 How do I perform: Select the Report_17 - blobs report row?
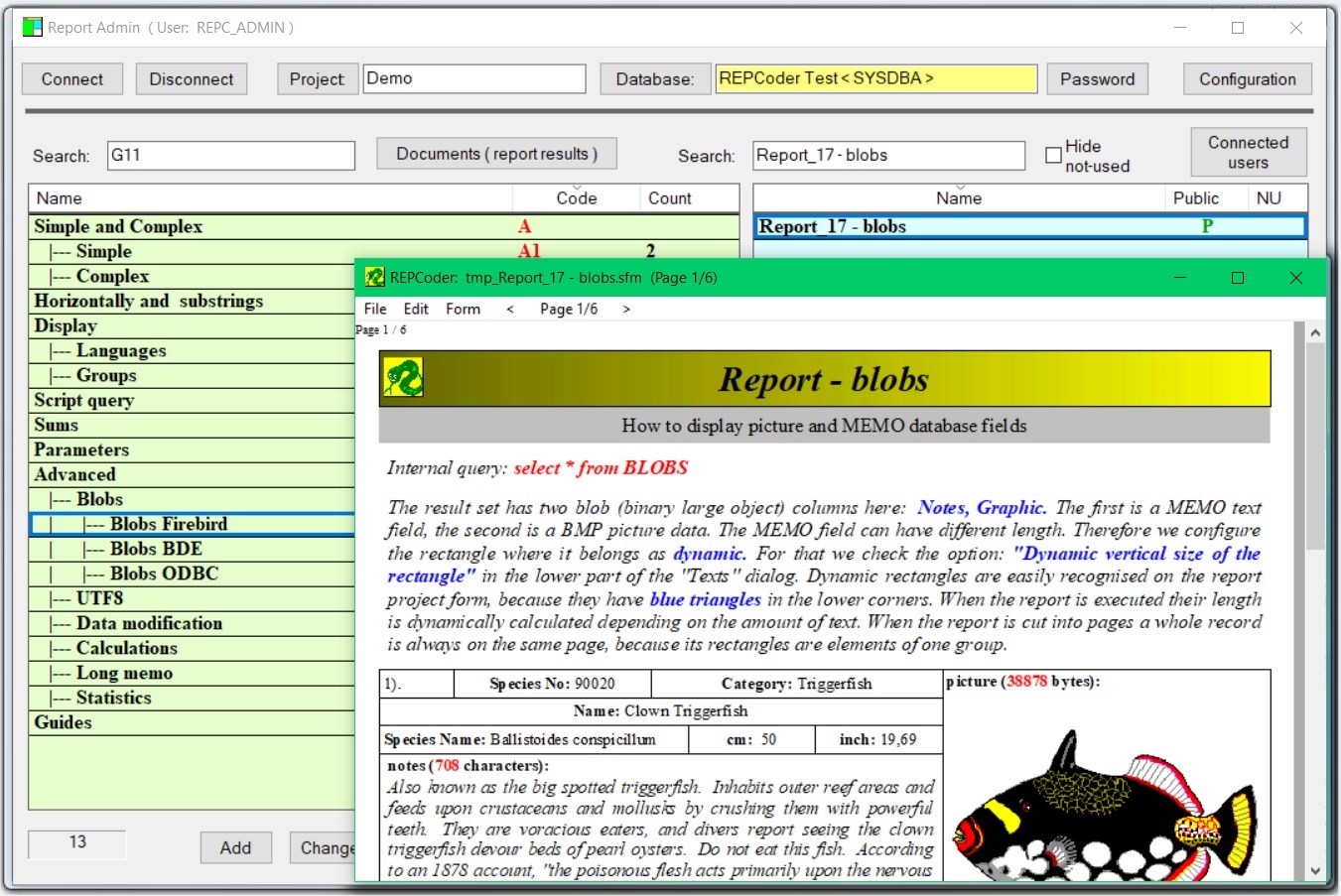click(x=1030, y=226)
